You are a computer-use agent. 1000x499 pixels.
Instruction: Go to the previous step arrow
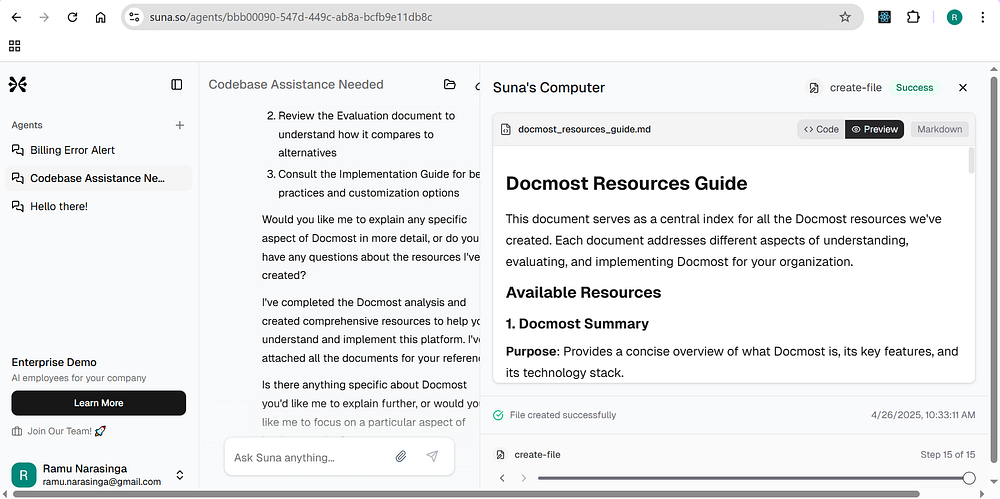click(502, 478)
